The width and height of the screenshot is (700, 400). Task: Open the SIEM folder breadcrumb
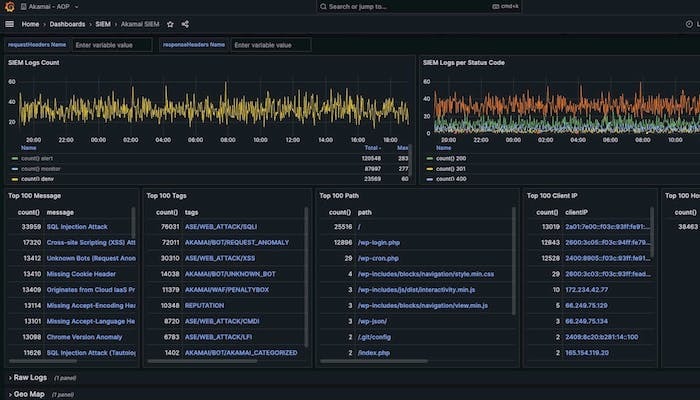[x=103, y=24]
